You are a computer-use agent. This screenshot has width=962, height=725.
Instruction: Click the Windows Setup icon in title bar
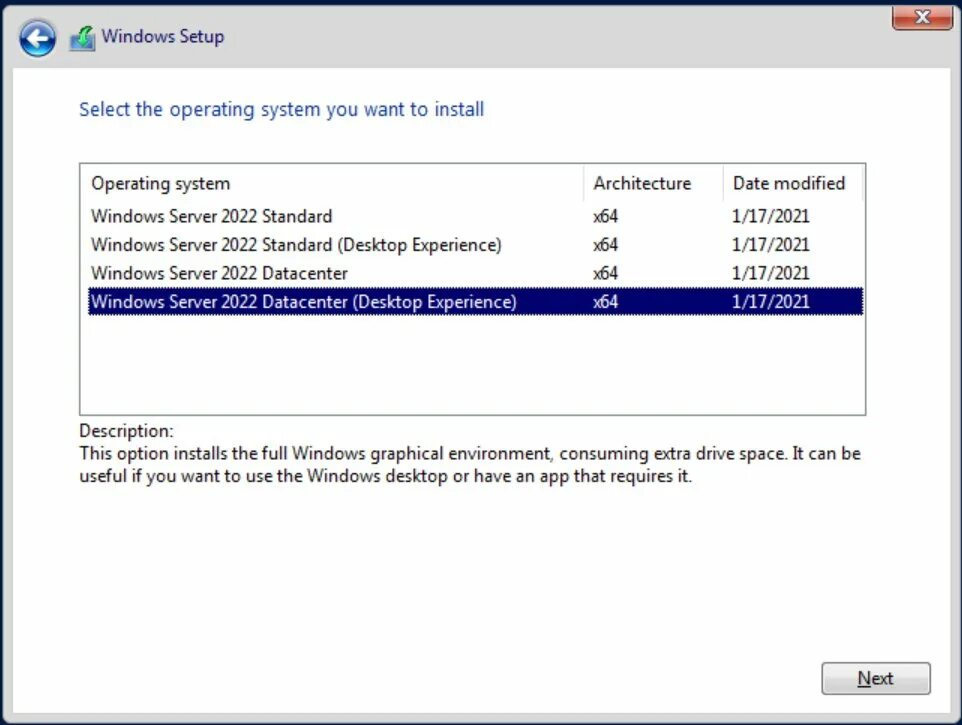[82, 38]
